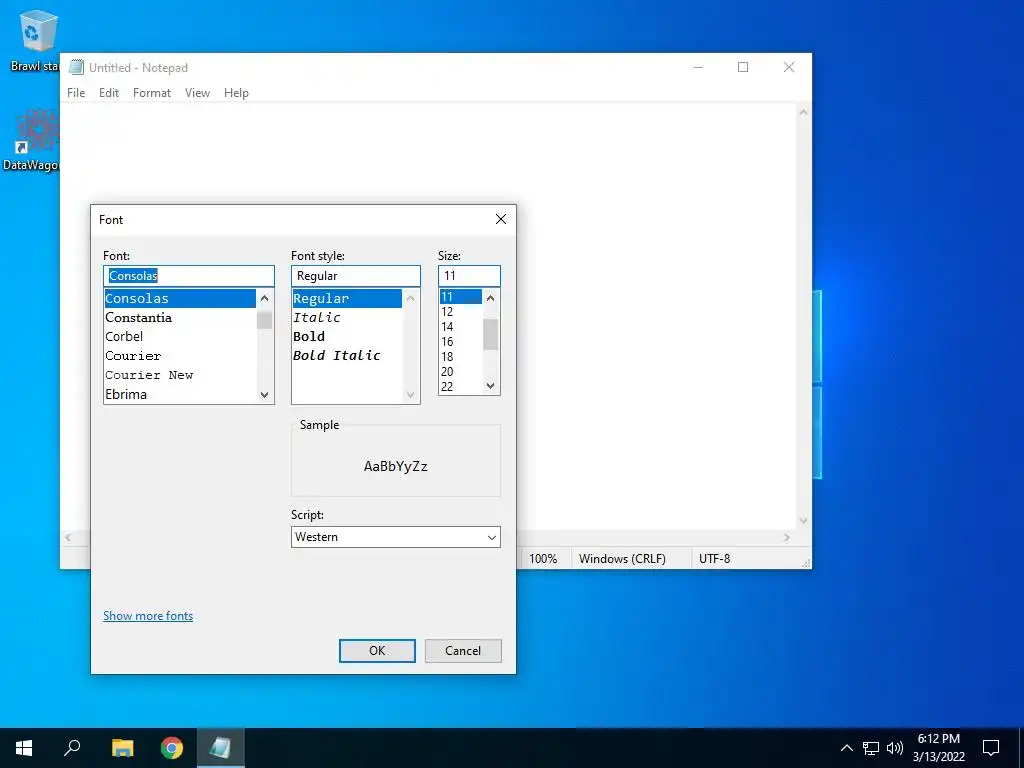Screen dimensions: 1024x768
Task: Open the taskbar clock showing 6:12 PM
Action: (x=939, y=748)
